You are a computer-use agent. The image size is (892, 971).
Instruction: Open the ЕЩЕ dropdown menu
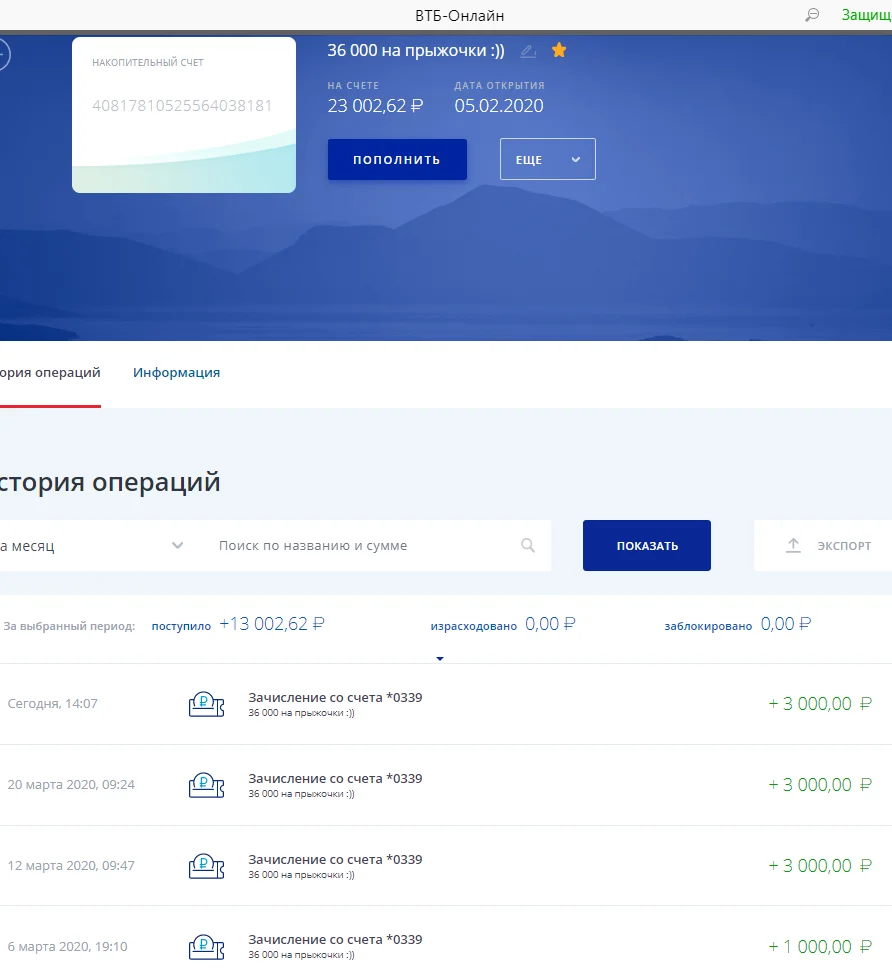(547, 159)
